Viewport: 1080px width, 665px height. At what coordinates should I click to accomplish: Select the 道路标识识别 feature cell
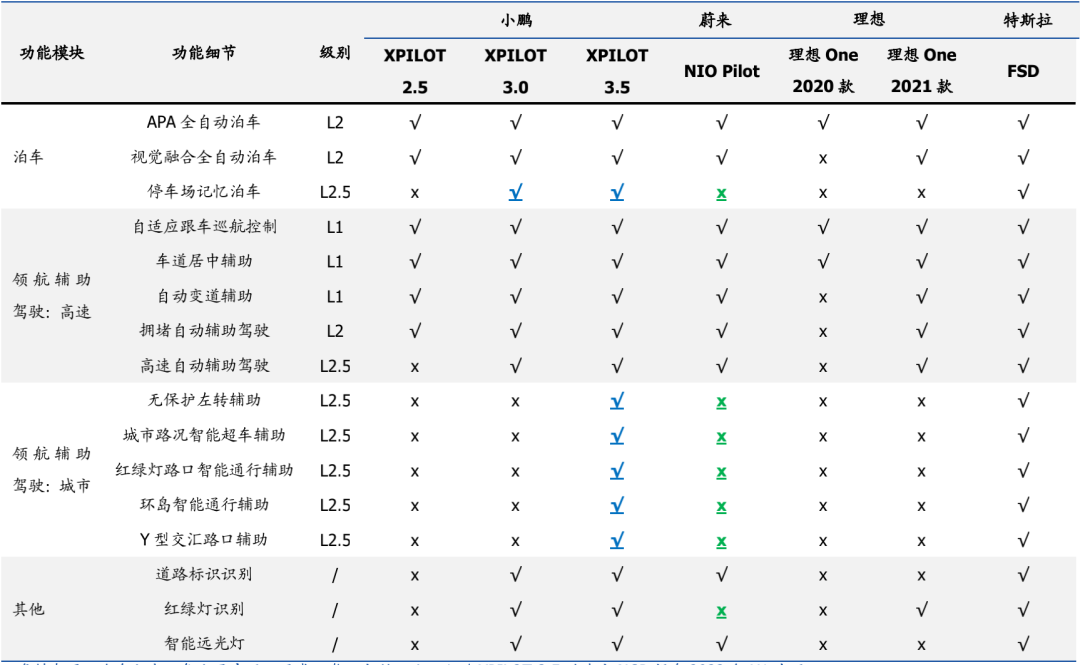tap(204, 574)
